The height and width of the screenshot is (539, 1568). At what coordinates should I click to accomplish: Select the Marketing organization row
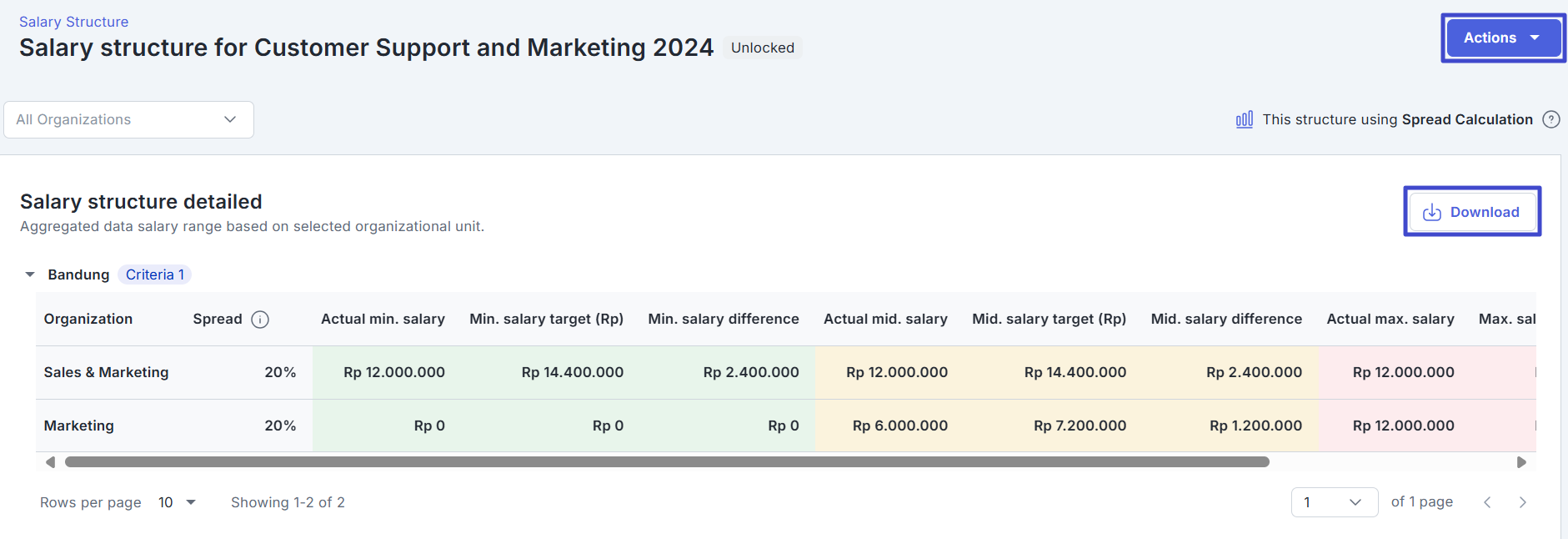[x=78, y=426]
